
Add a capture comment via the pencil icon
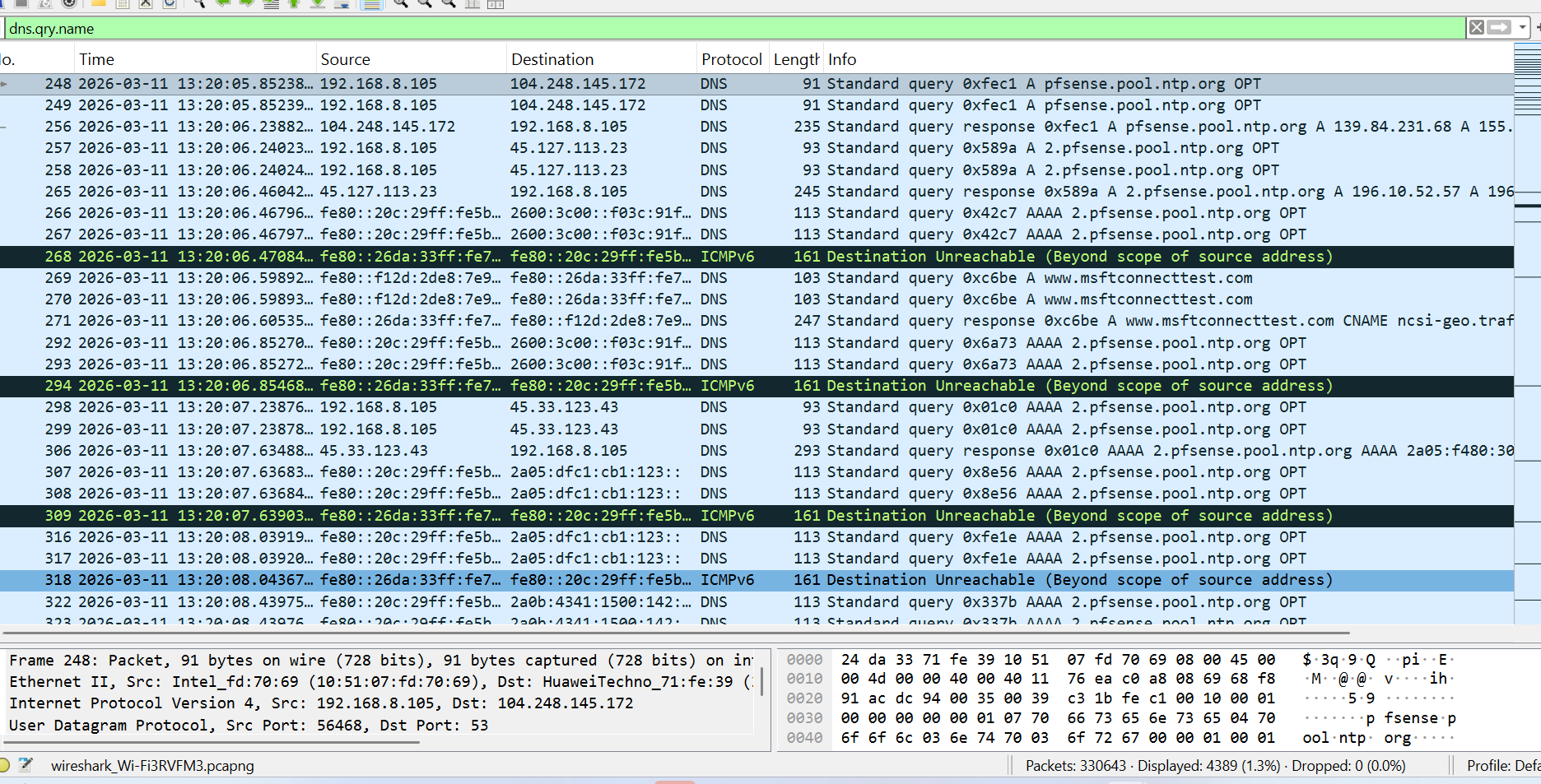(27, 764)
